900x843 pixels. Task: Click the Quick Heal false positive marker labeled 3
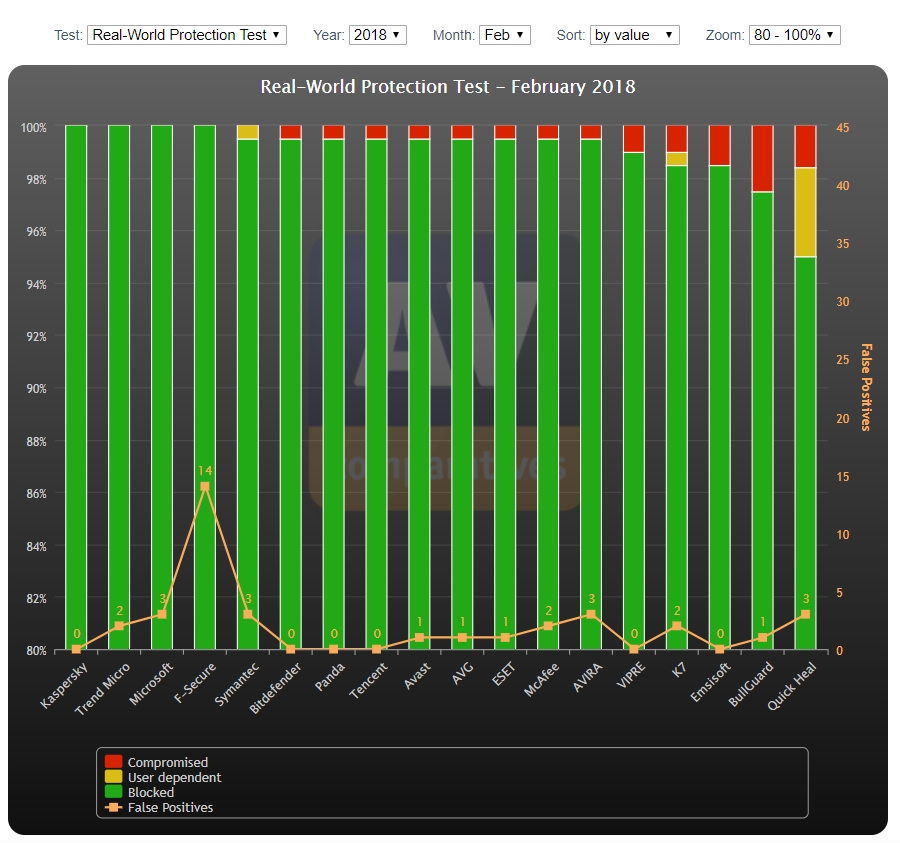pos(805,614)
